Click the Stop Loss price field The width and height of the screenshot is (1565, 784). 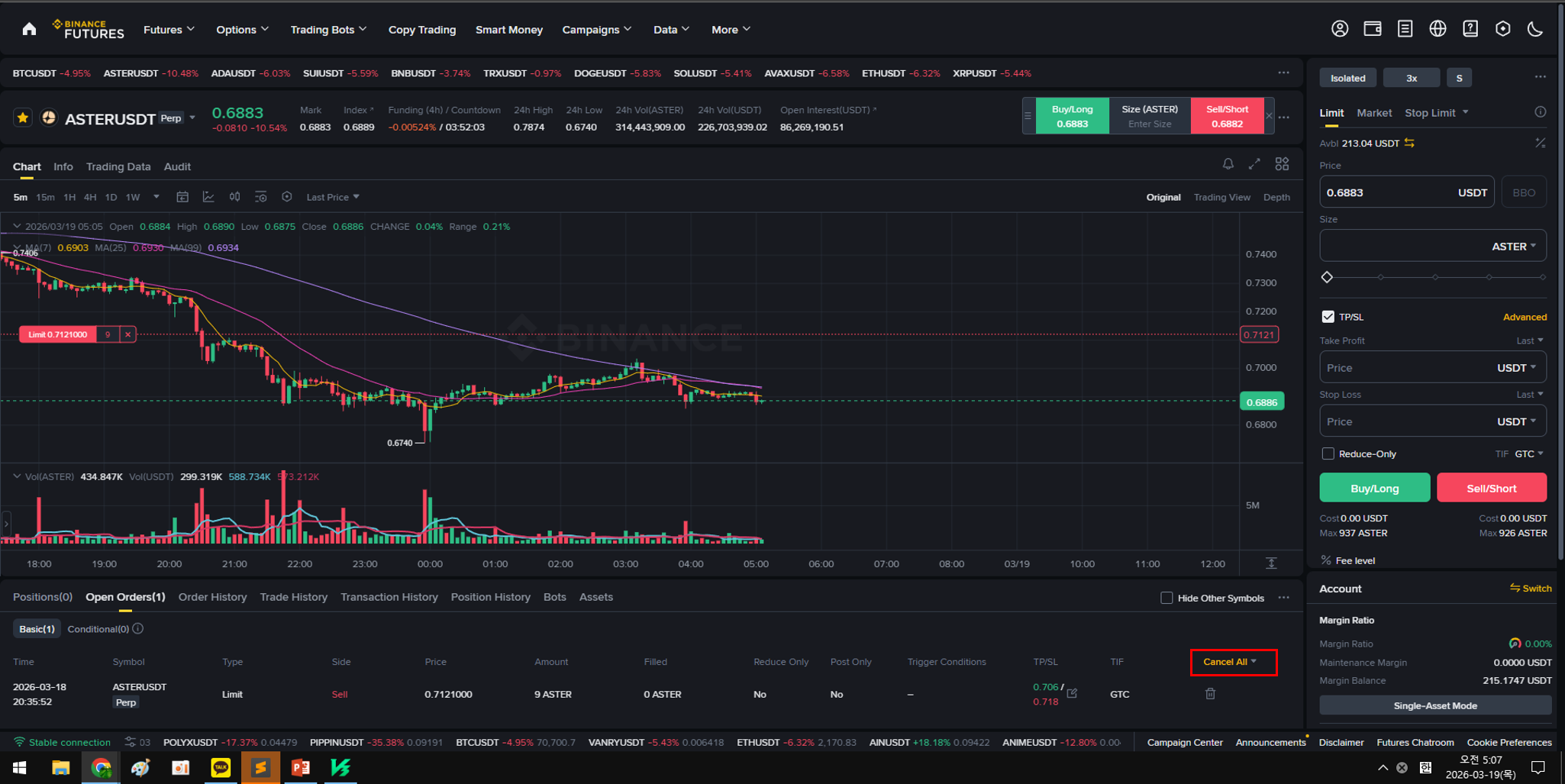pos(1433,421)
